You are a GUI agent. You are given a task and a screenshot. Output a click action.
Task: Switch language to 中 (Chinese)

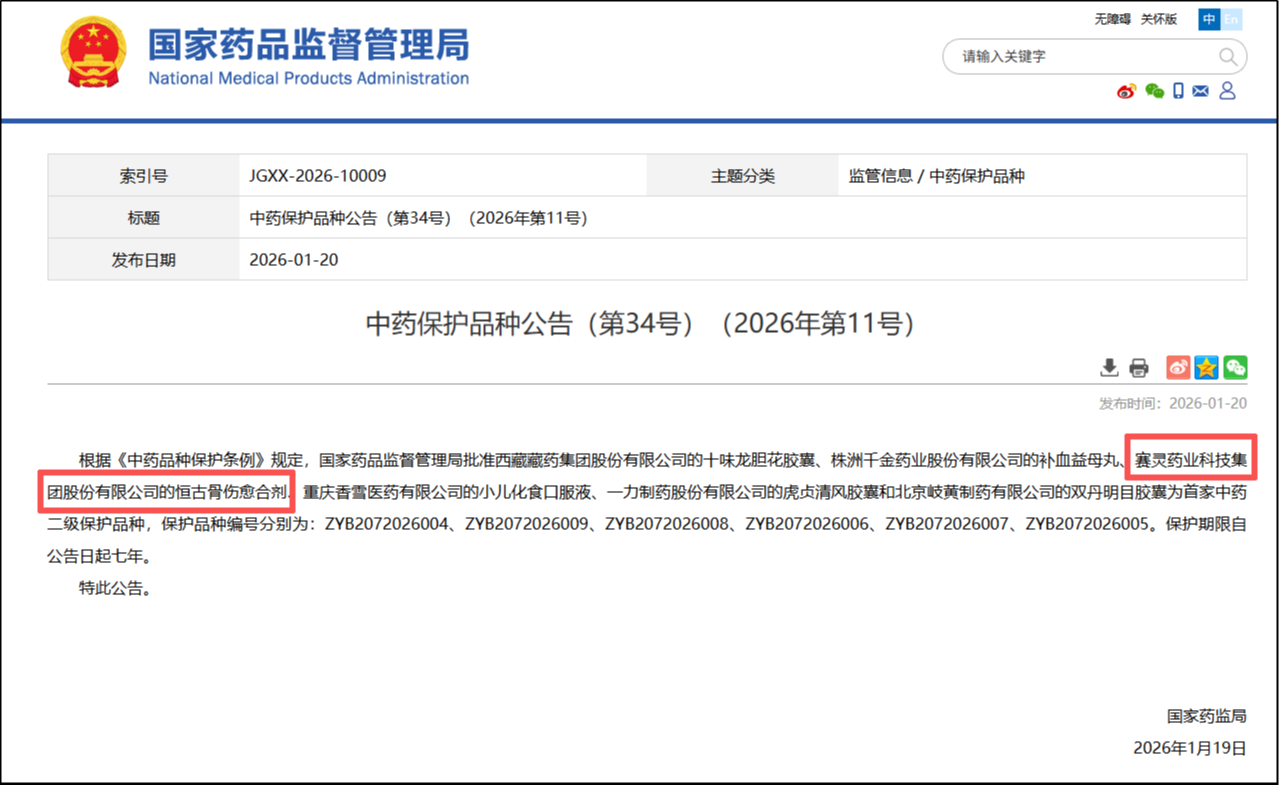pos(1209,19)
